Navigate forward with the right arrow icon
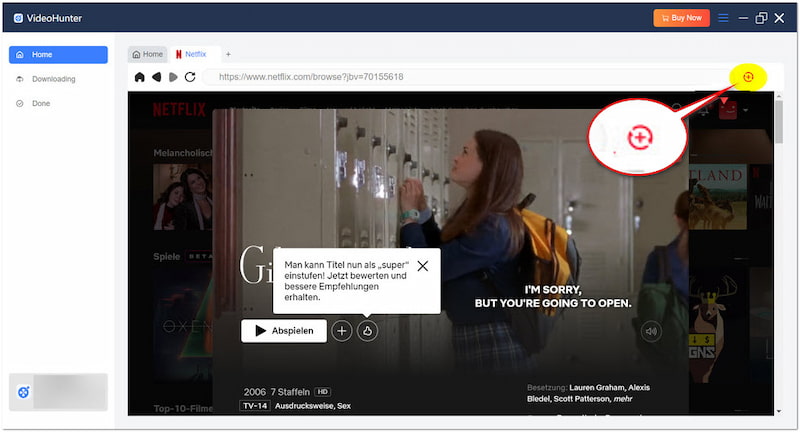 pos(172,77)
